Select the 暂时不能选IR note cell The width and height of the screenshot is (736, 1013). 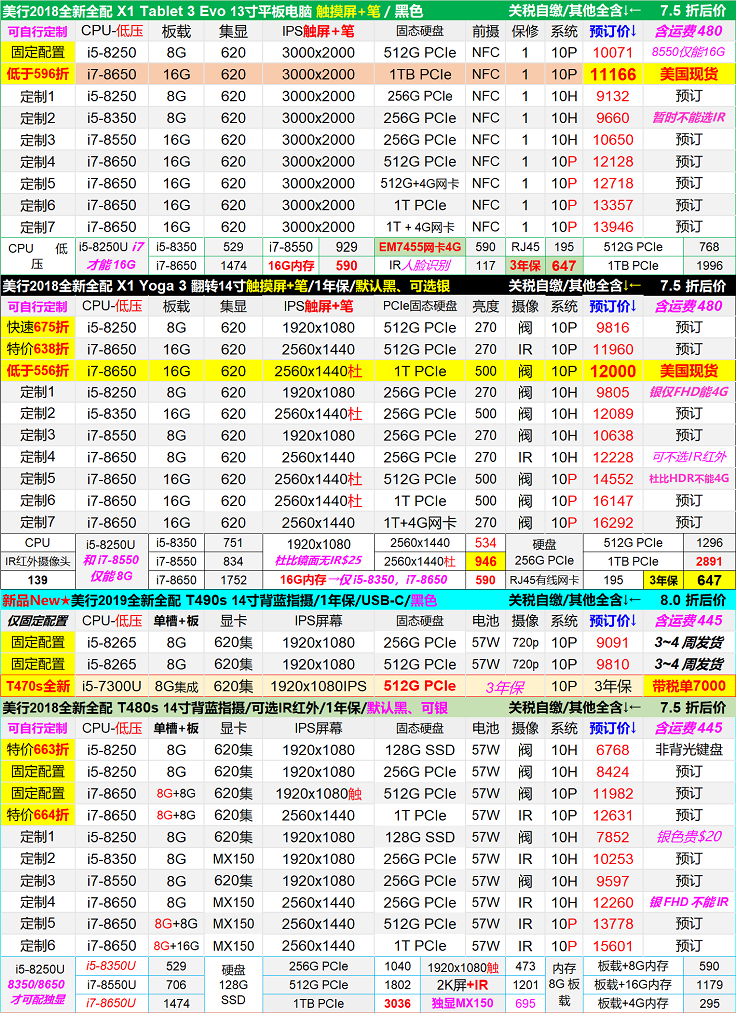(688, 118)
